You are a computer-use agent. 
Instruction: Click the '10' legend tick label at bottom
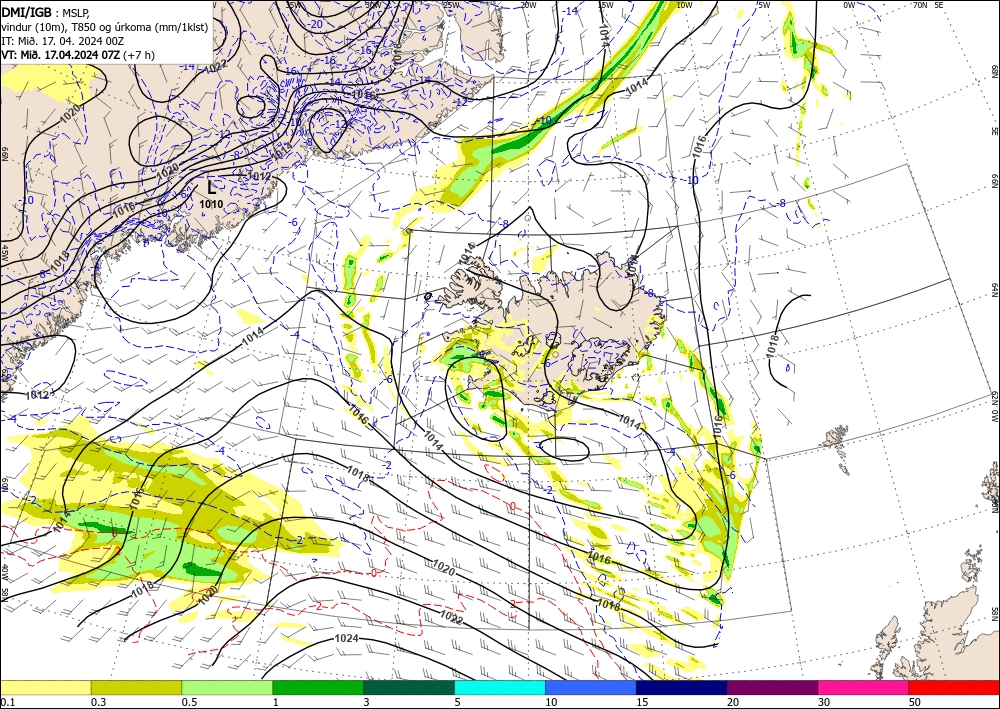pyautogui.click(x=551, y=702)
